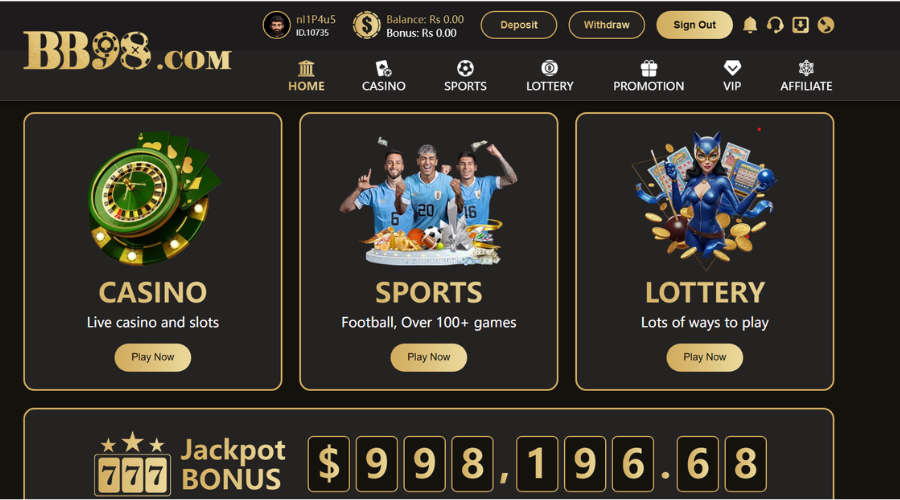This screenshot has width=900, height=500.
Task: Click the user avatar profile picture
Action: [x=277, y=25]
